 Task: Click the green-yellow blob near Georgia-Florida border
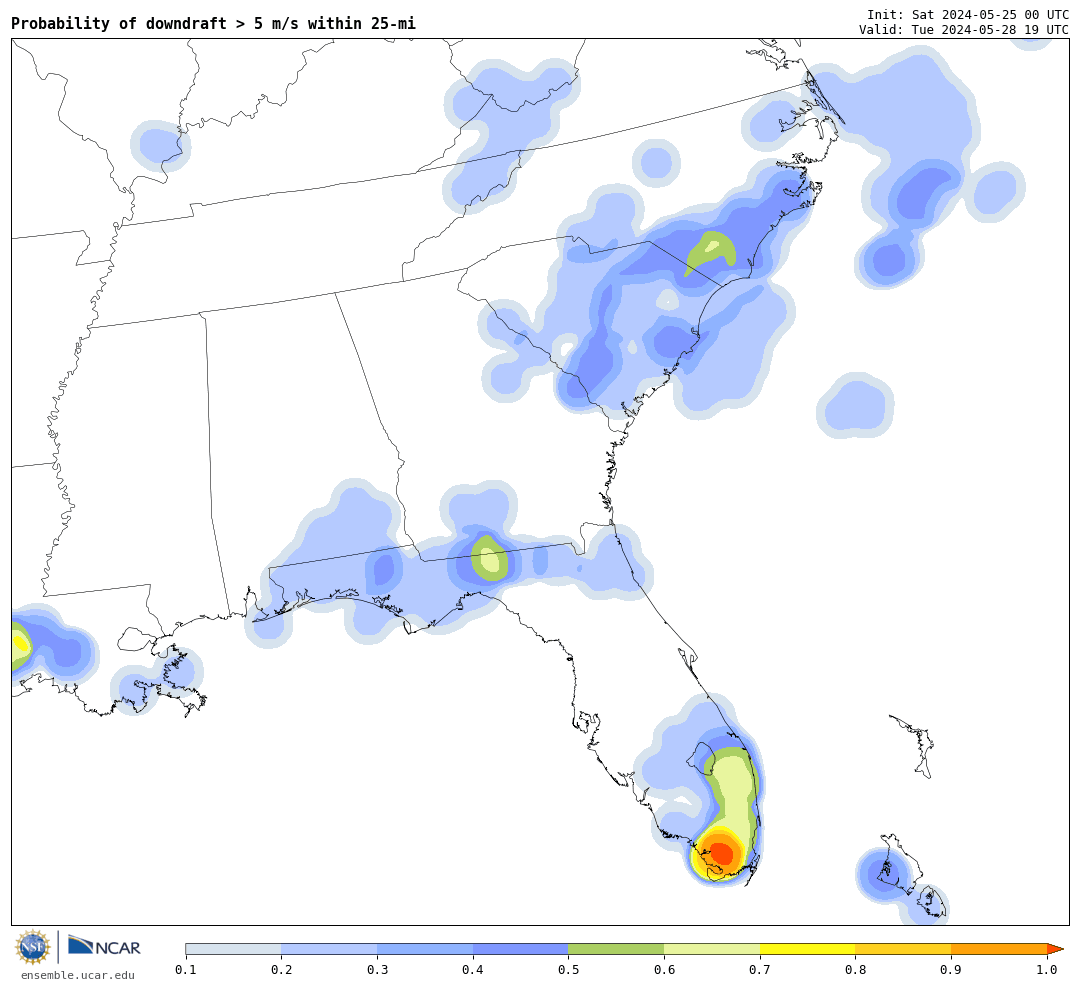coord(490,559)
